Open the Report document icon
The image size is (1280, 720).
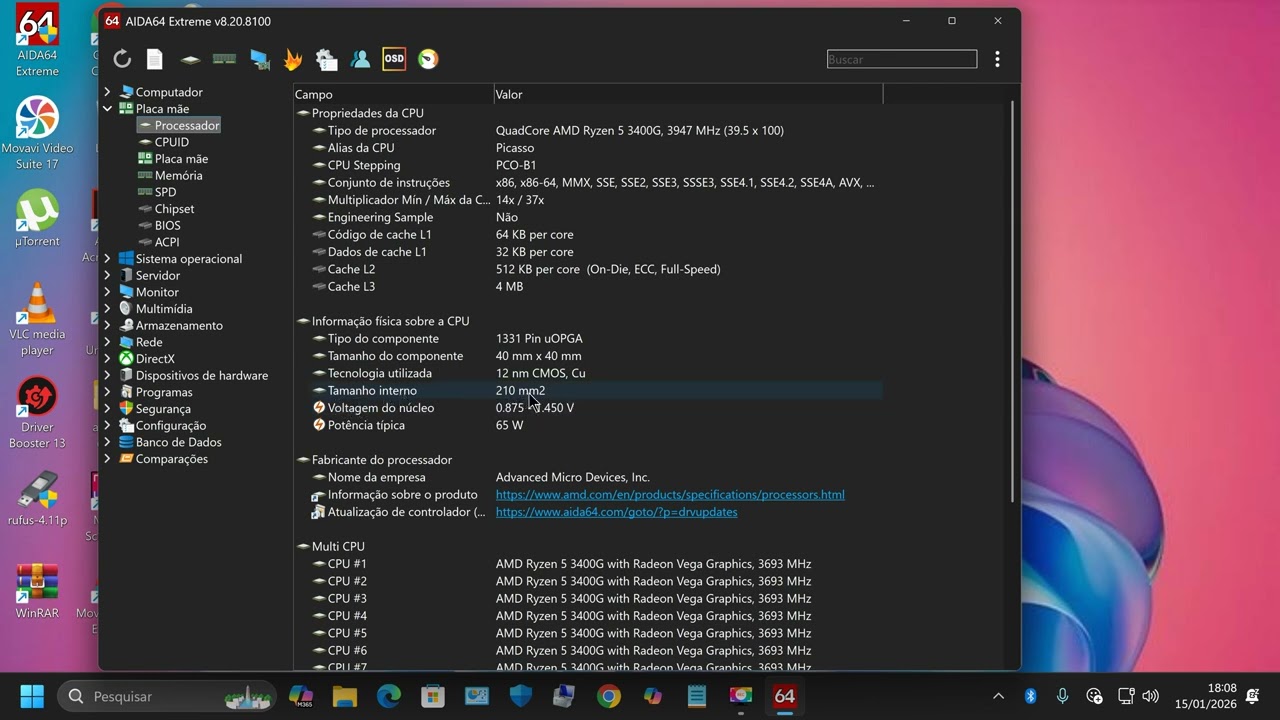point(155,59)
